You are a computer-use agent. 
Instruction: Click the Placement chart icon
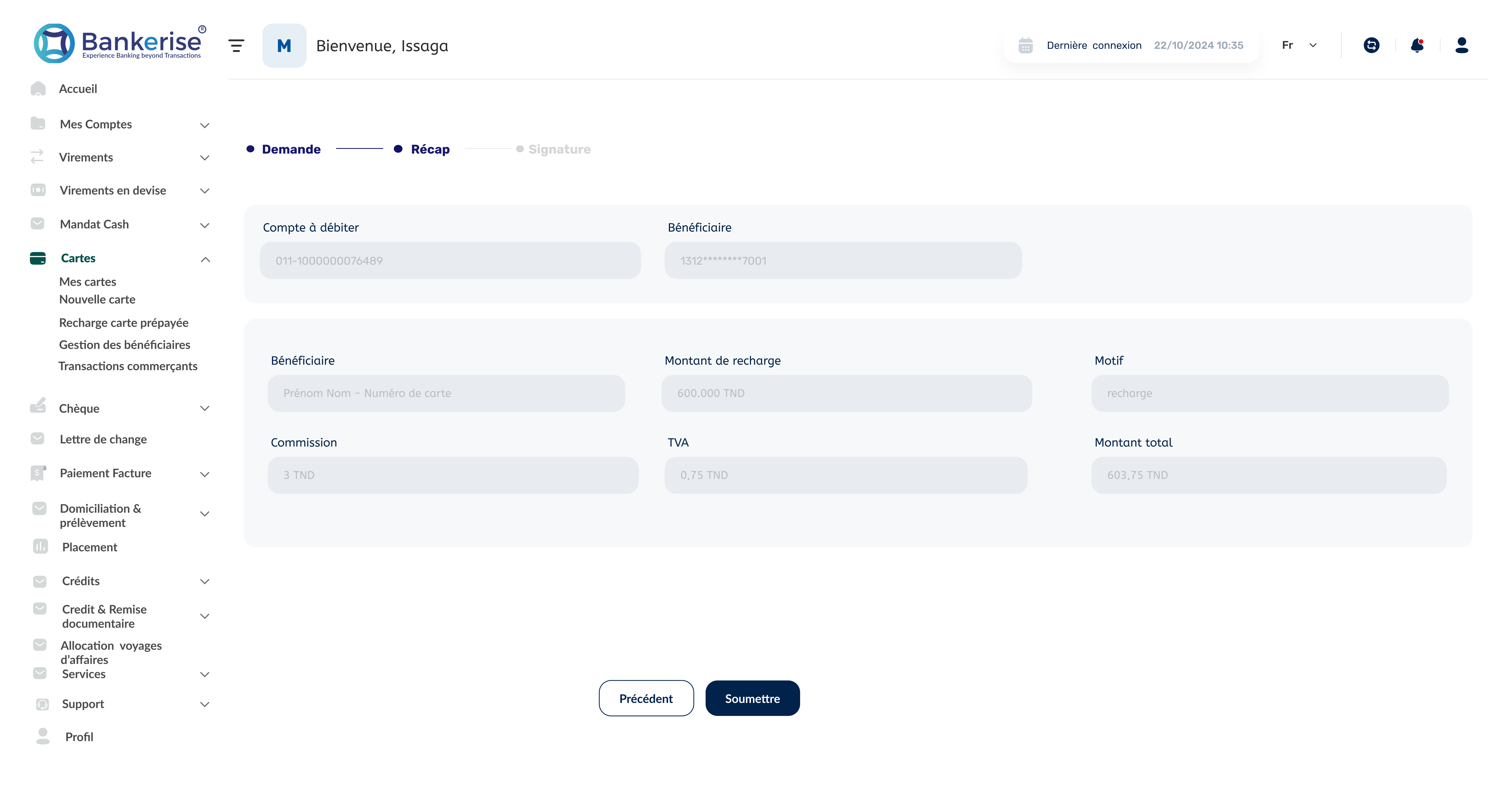[40, 547]
